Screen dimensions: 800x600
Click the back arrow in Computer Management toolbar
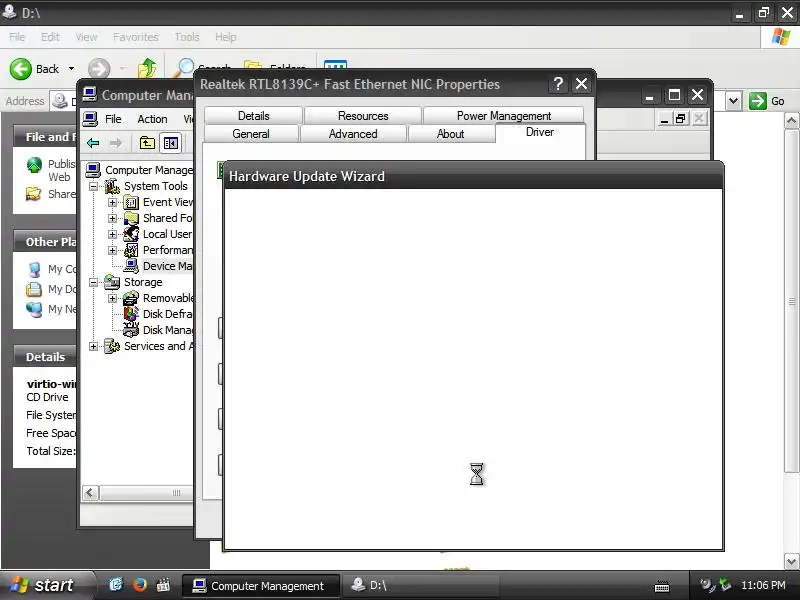tap(93, 143)
